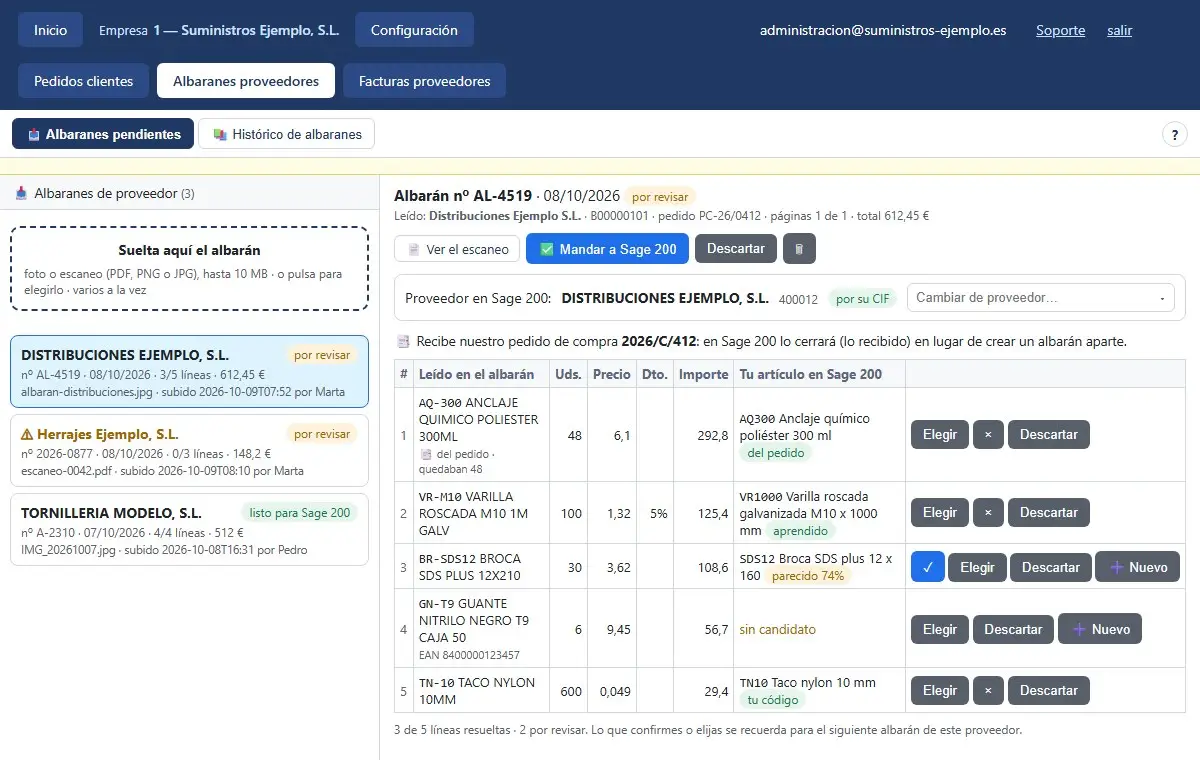
Task: Open the help question mark icon
Action: (x=1173, y=134)
